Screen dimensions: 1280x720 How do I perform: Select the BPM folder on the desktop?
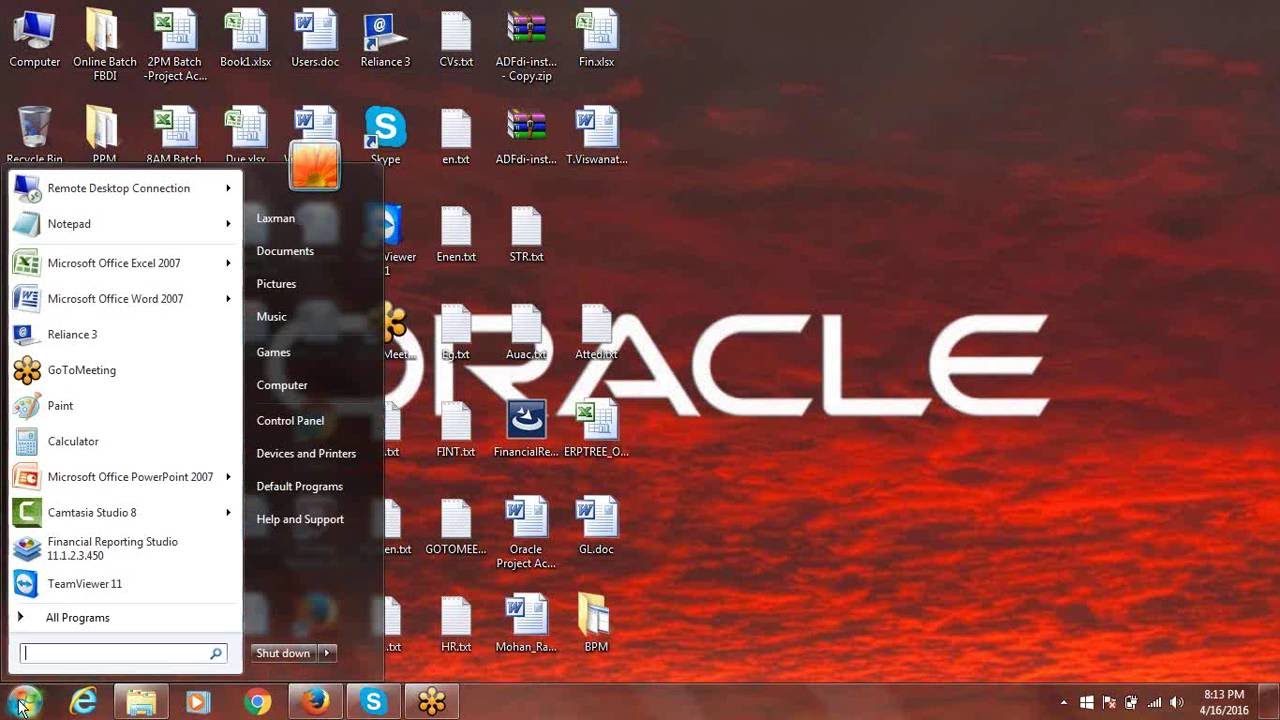596,624
